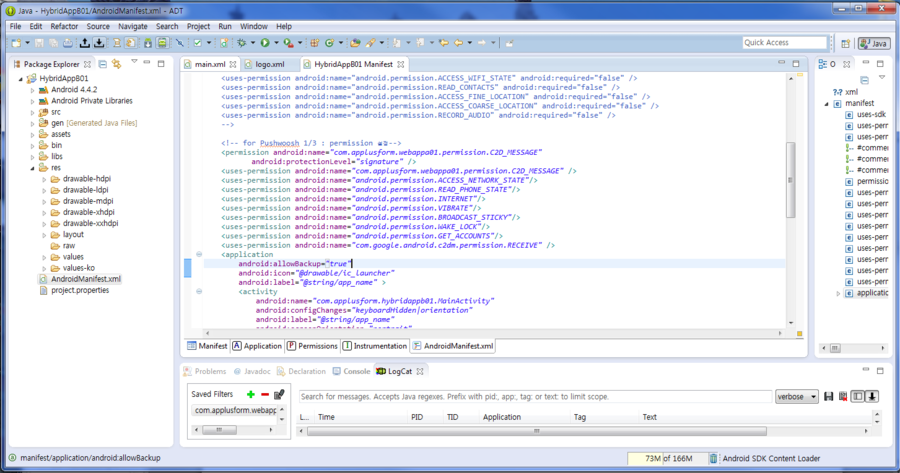This screenshot has width=900, height=473.
Task: Toggle LogCat scroll lock button
Action: click(x=872, y=397)
